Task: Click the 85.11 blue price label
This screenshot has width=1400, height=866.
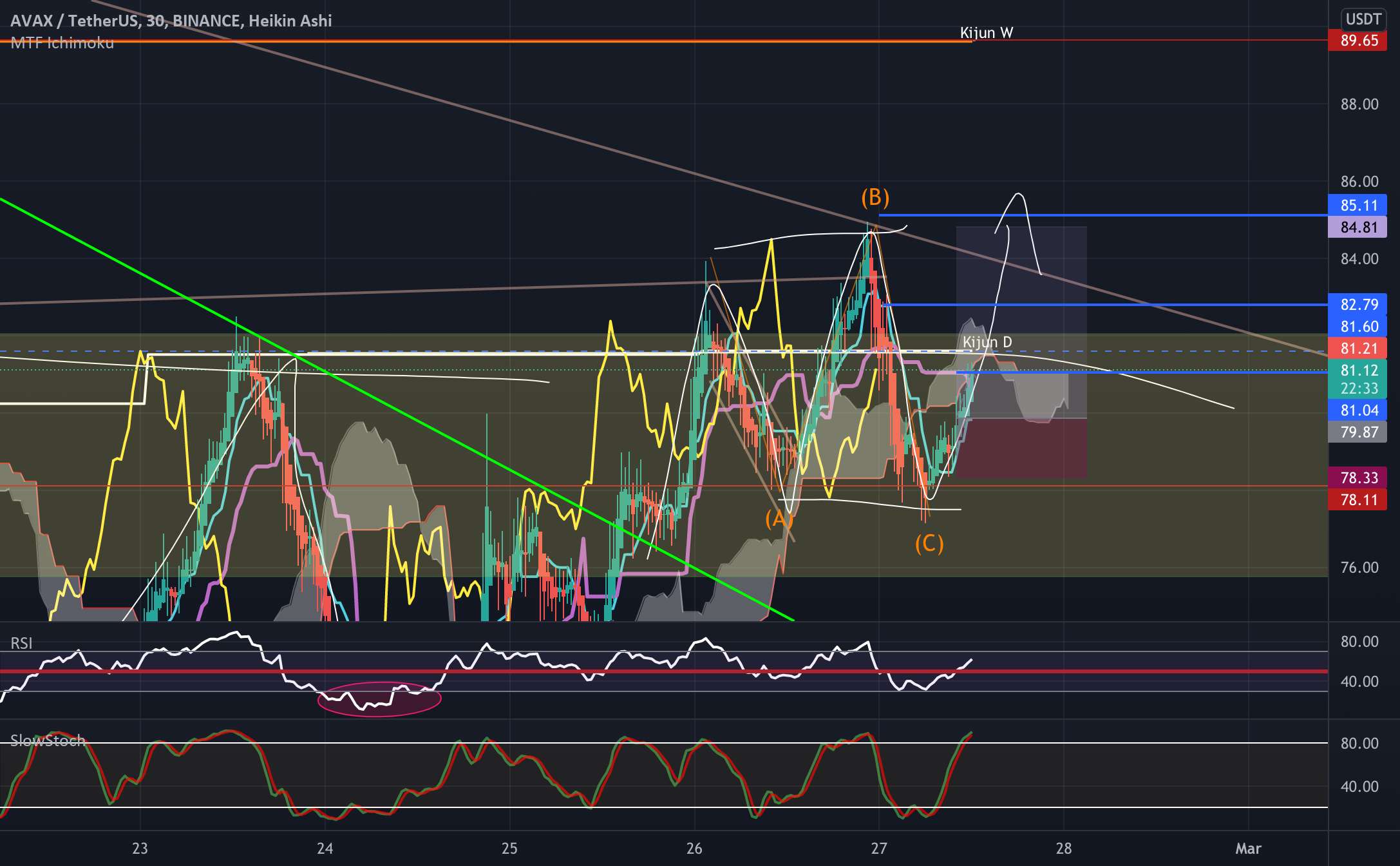Action: tap(1357, 206)
